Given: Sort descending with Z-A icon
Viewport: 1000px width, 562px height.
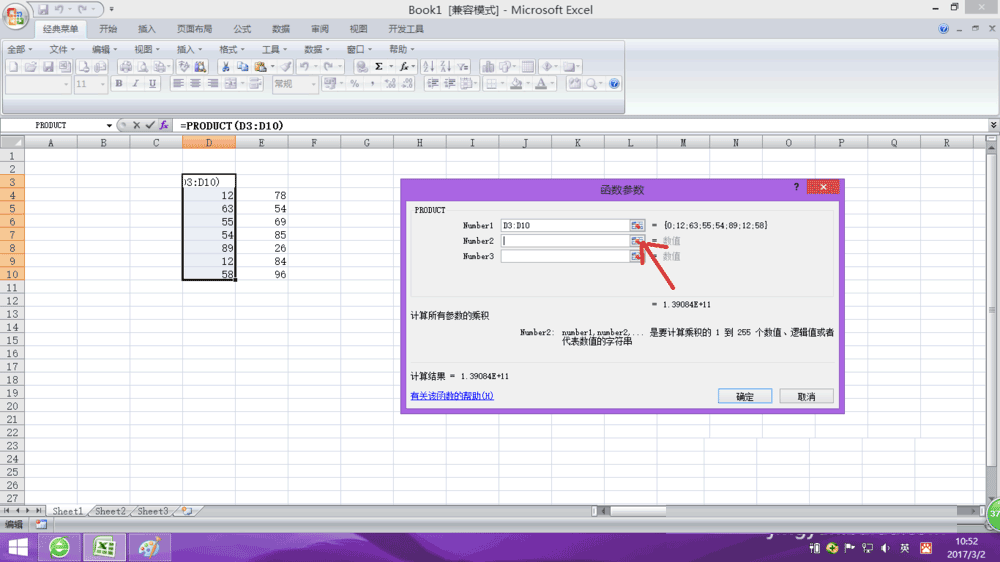Looking at the screenshot, I should pos(446,66).
